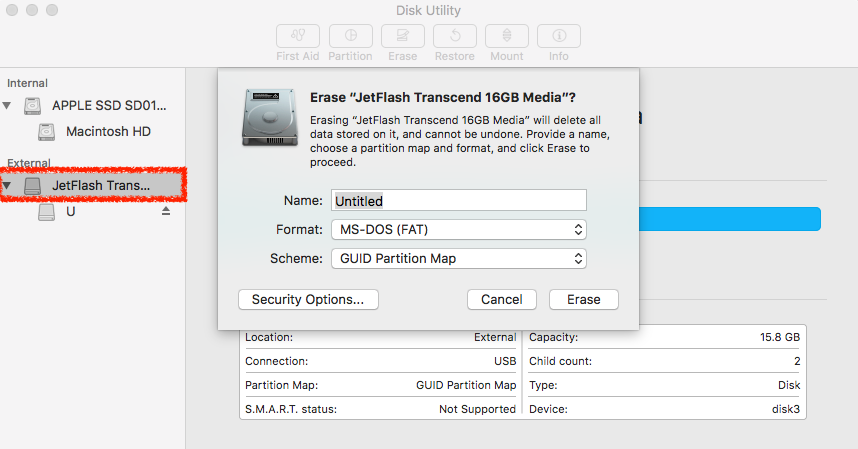Click the Device: label
Image resolution: width=858 pixels, height=449 pixels.
click(x=548, y=410)
